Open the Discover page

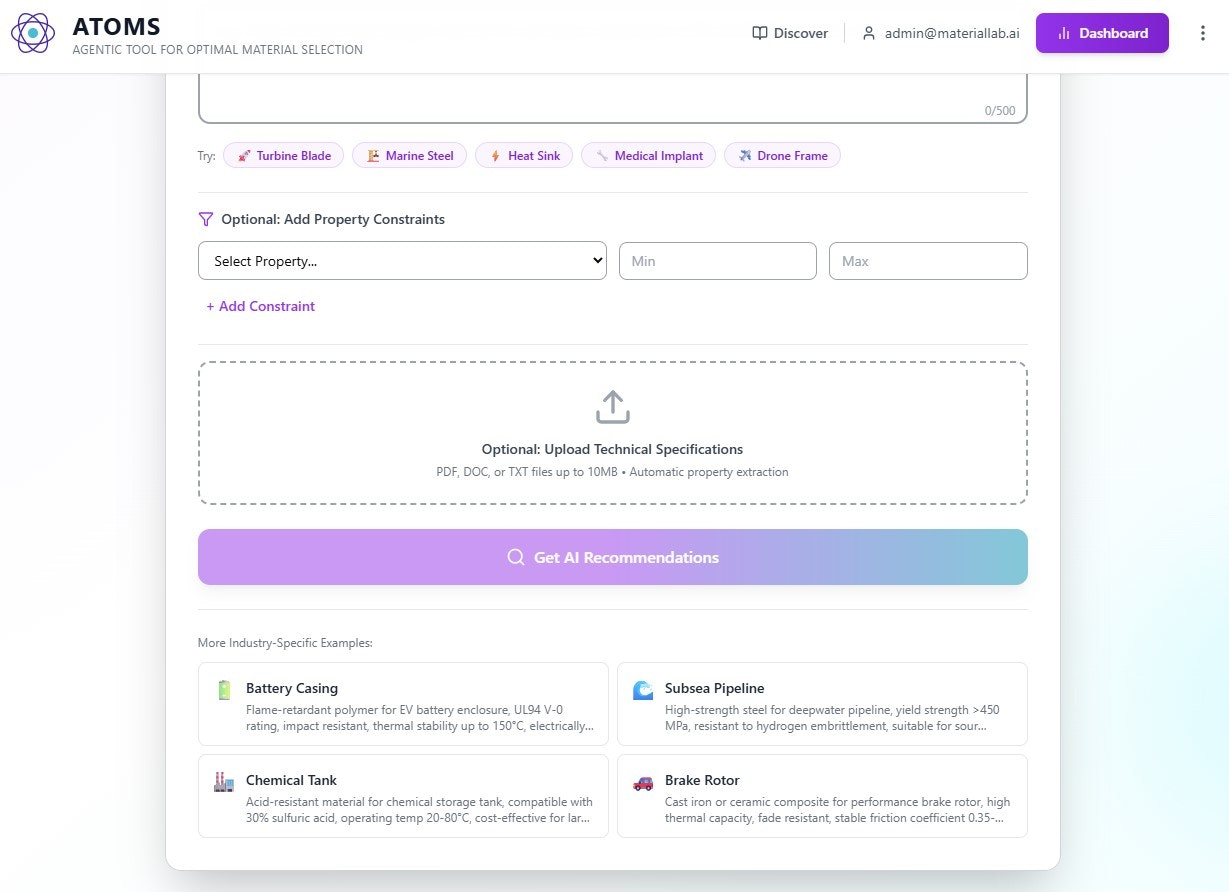(790, 33)
